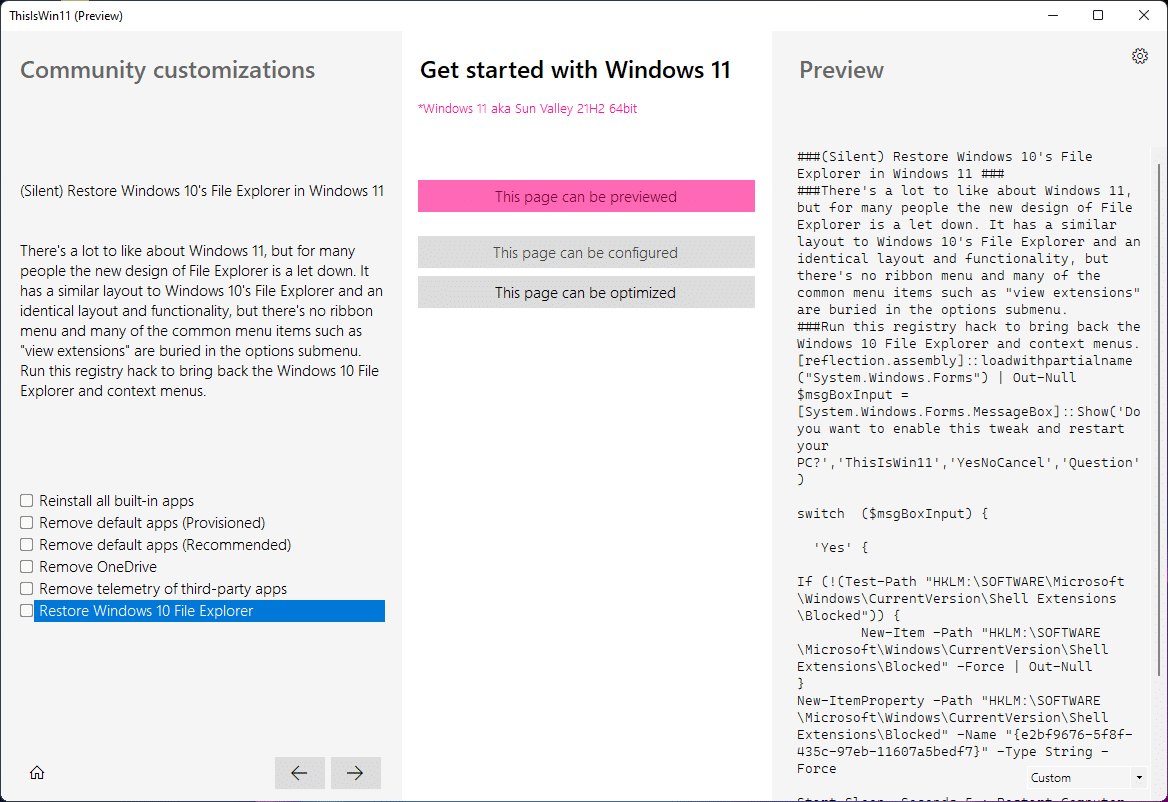Navigate back with the left arrow button
1168x802 pixels.
(x=299, y=772)
